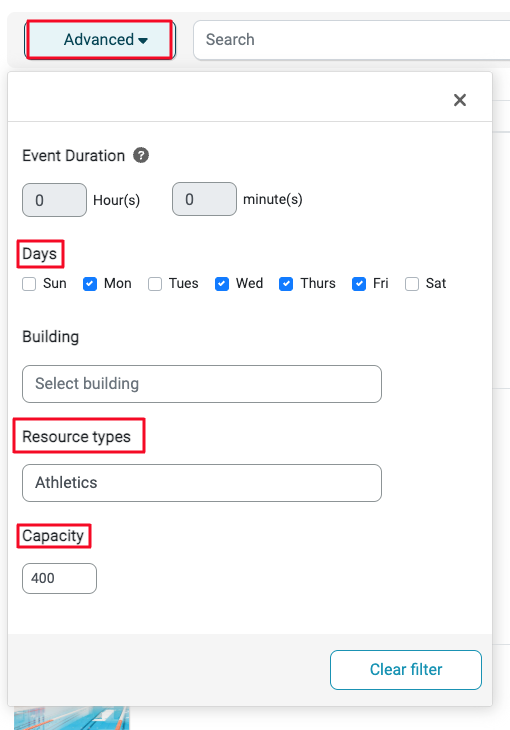The image size is (510, 730).
Task: Enable the Tues checkbox
Action: click(155, 284)
